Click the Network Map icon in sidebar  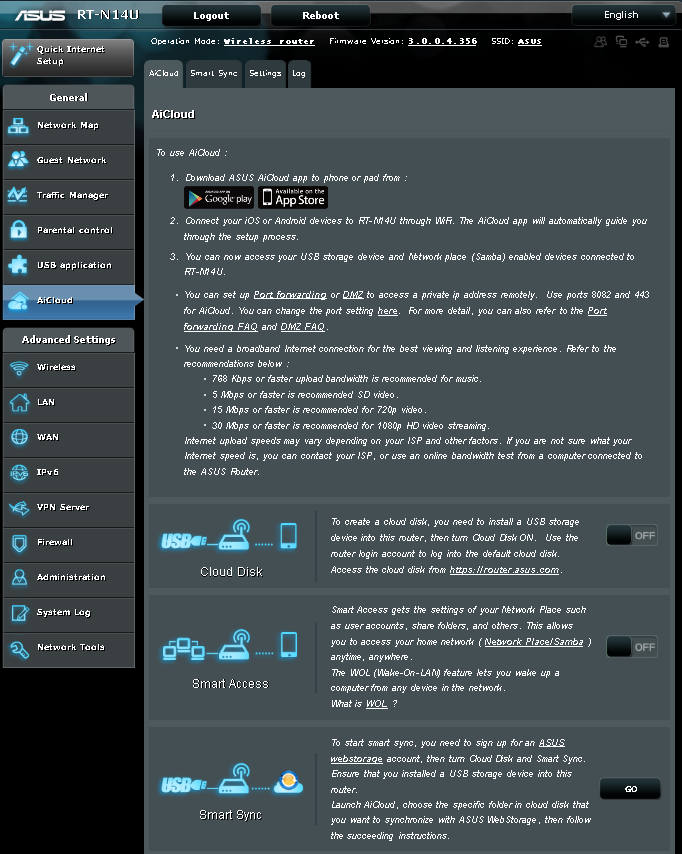point(19,126)
